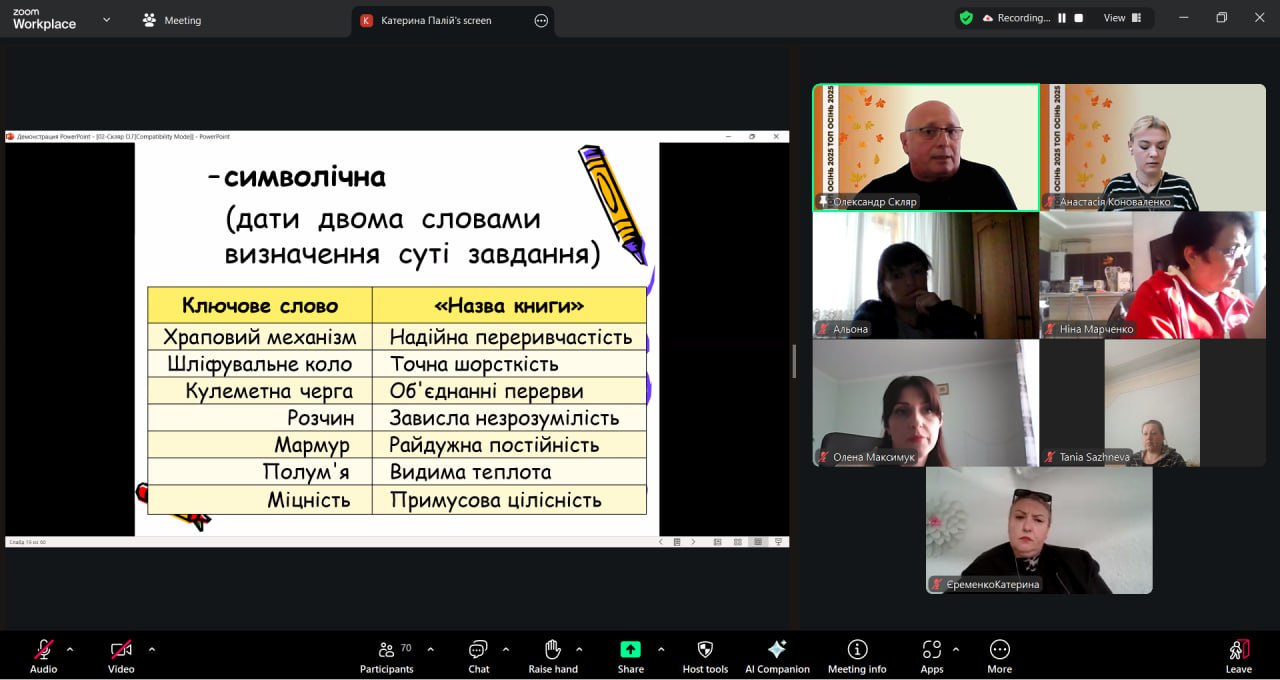1280x680 pixels.
Task: Click the Zoom Workplace logo
Action: tap(44, 19)
